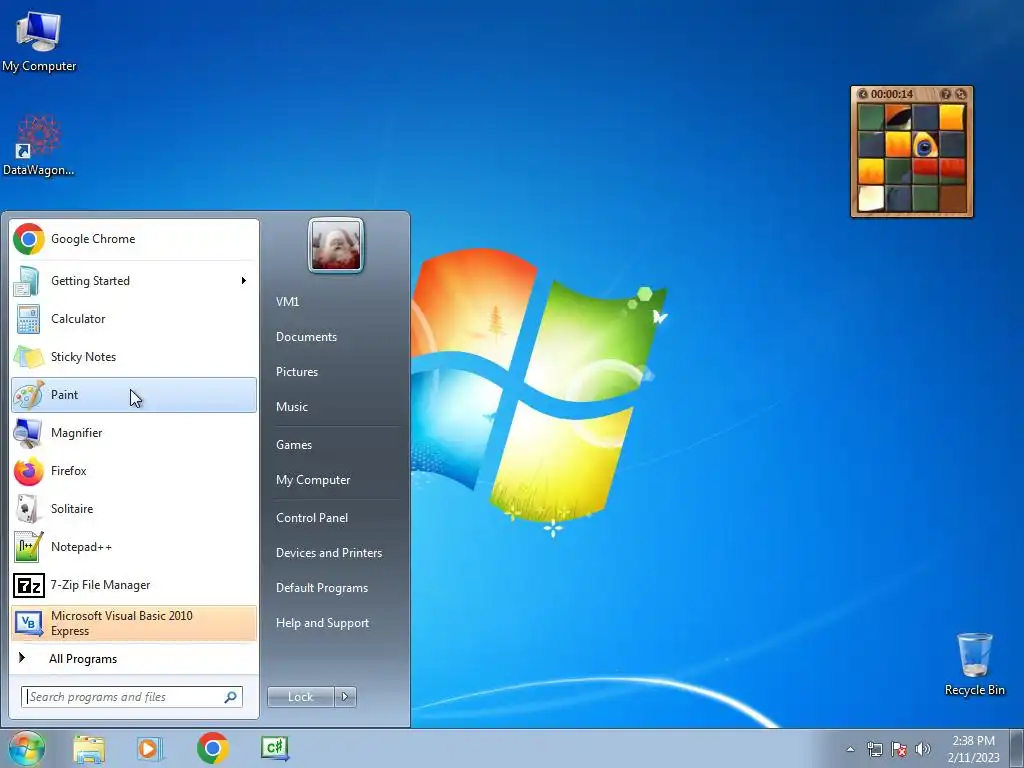Launch Microsoft Visual Basic 2010 Express
1024x768 pixels.
click(134, 623)
